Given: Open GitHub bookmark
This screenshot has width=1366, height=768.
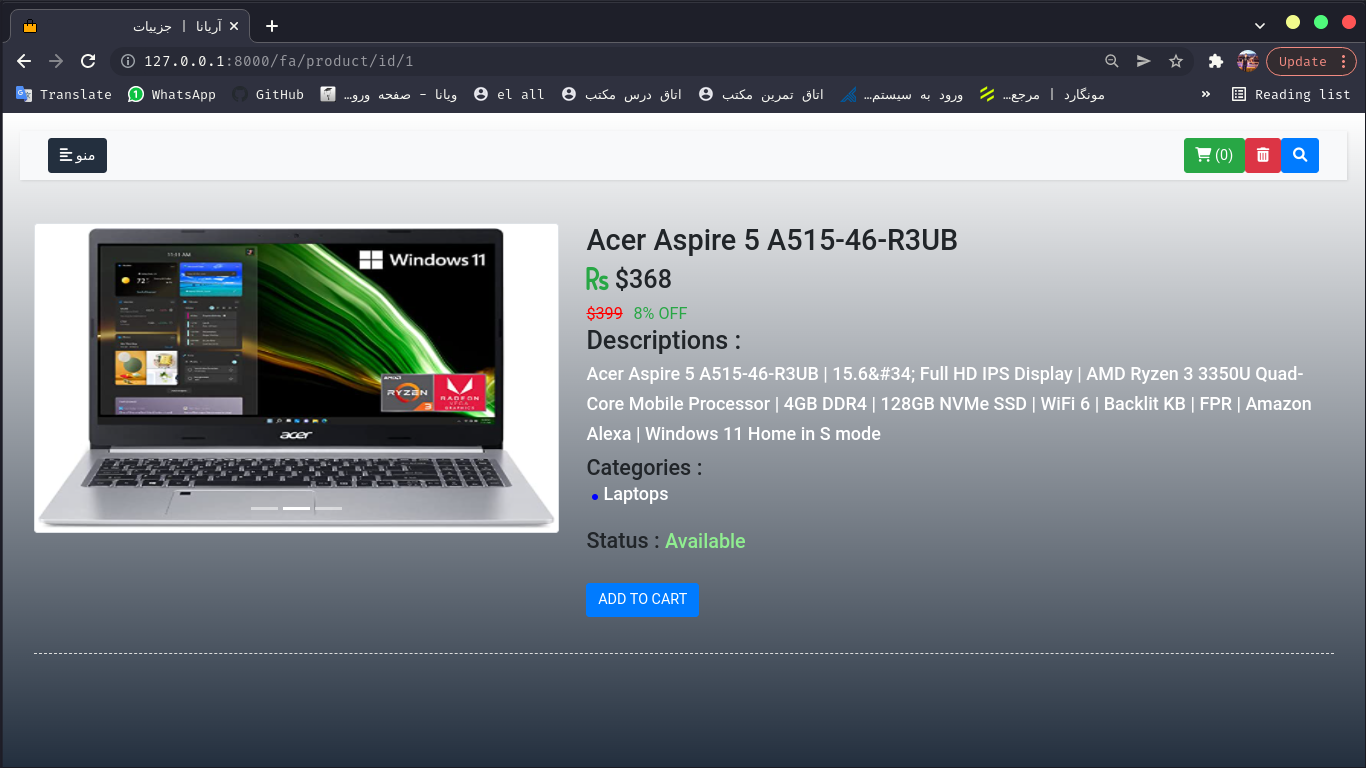Looking at the screenshot, I should coord(268,94).
